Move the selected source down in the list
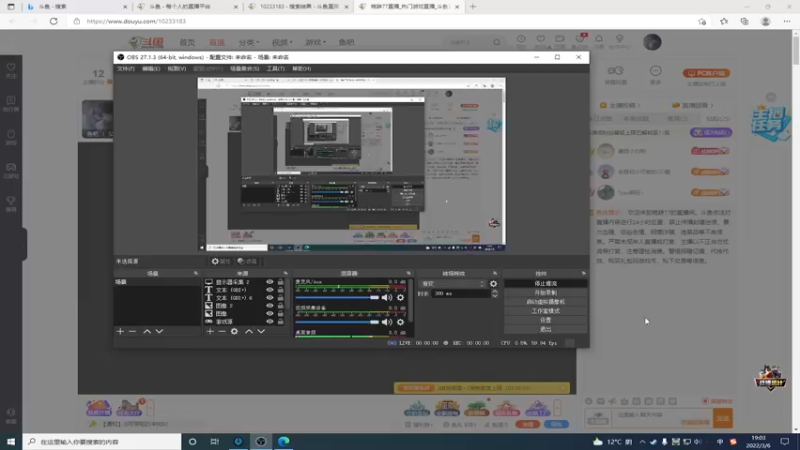 click(x=261, y=332)
